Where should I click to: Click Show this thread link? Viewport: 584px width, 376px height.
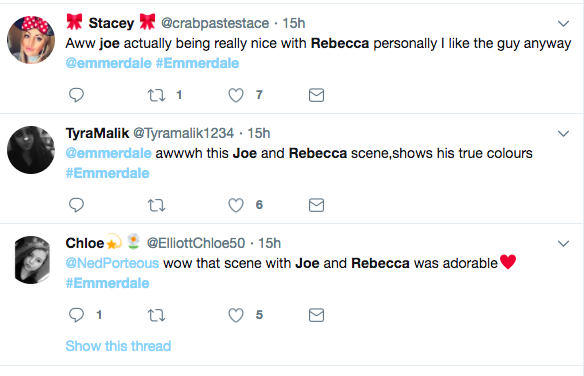tap(118, 346)
